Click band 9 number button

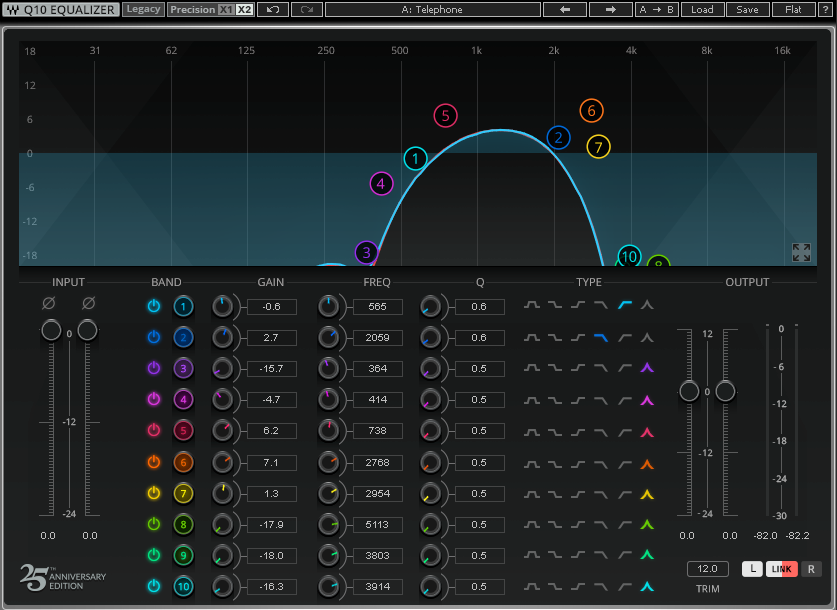(183, 556)
